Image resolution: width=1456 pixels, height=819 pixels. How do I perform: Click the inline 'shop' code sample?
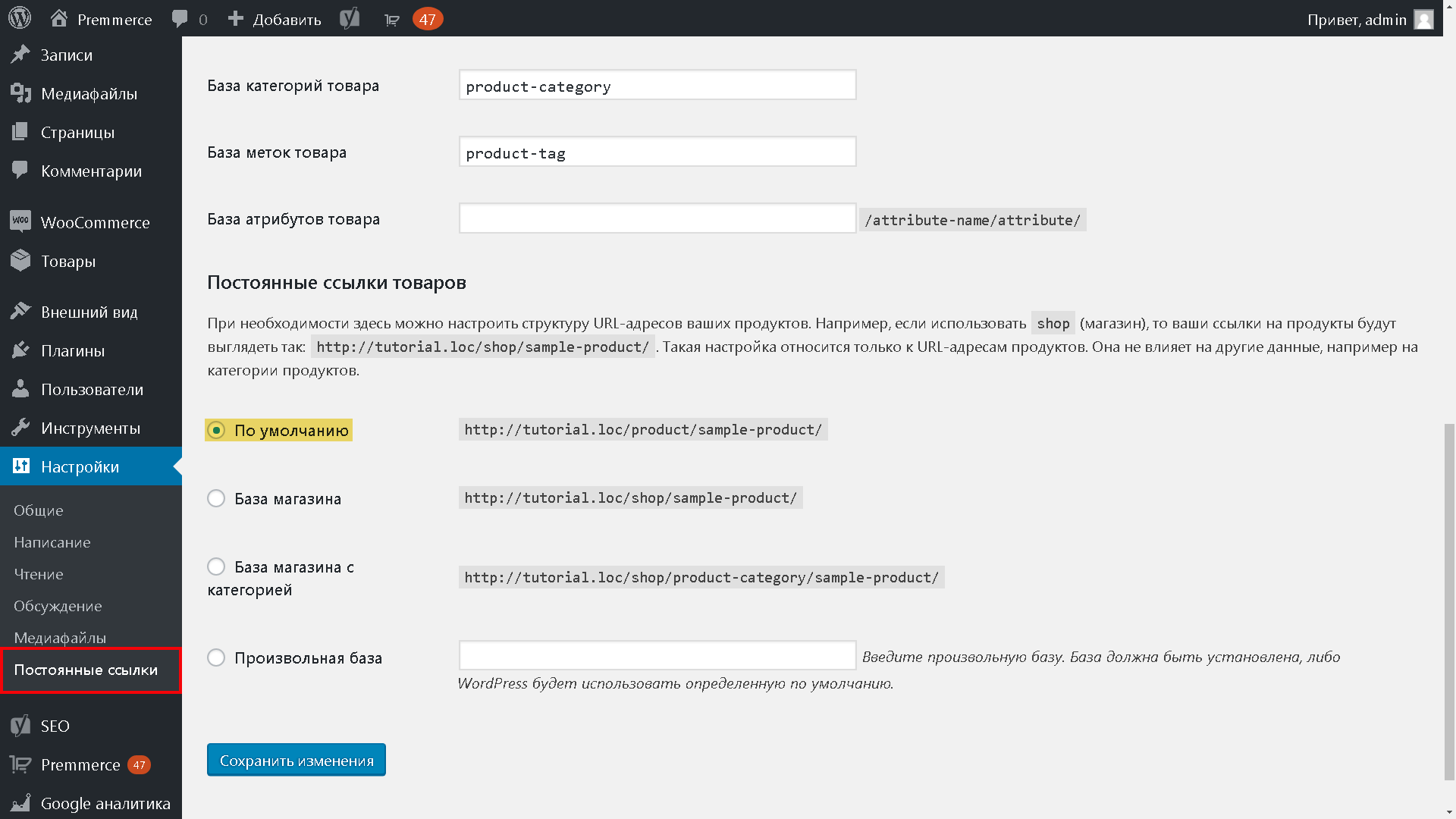point(1053,323)
